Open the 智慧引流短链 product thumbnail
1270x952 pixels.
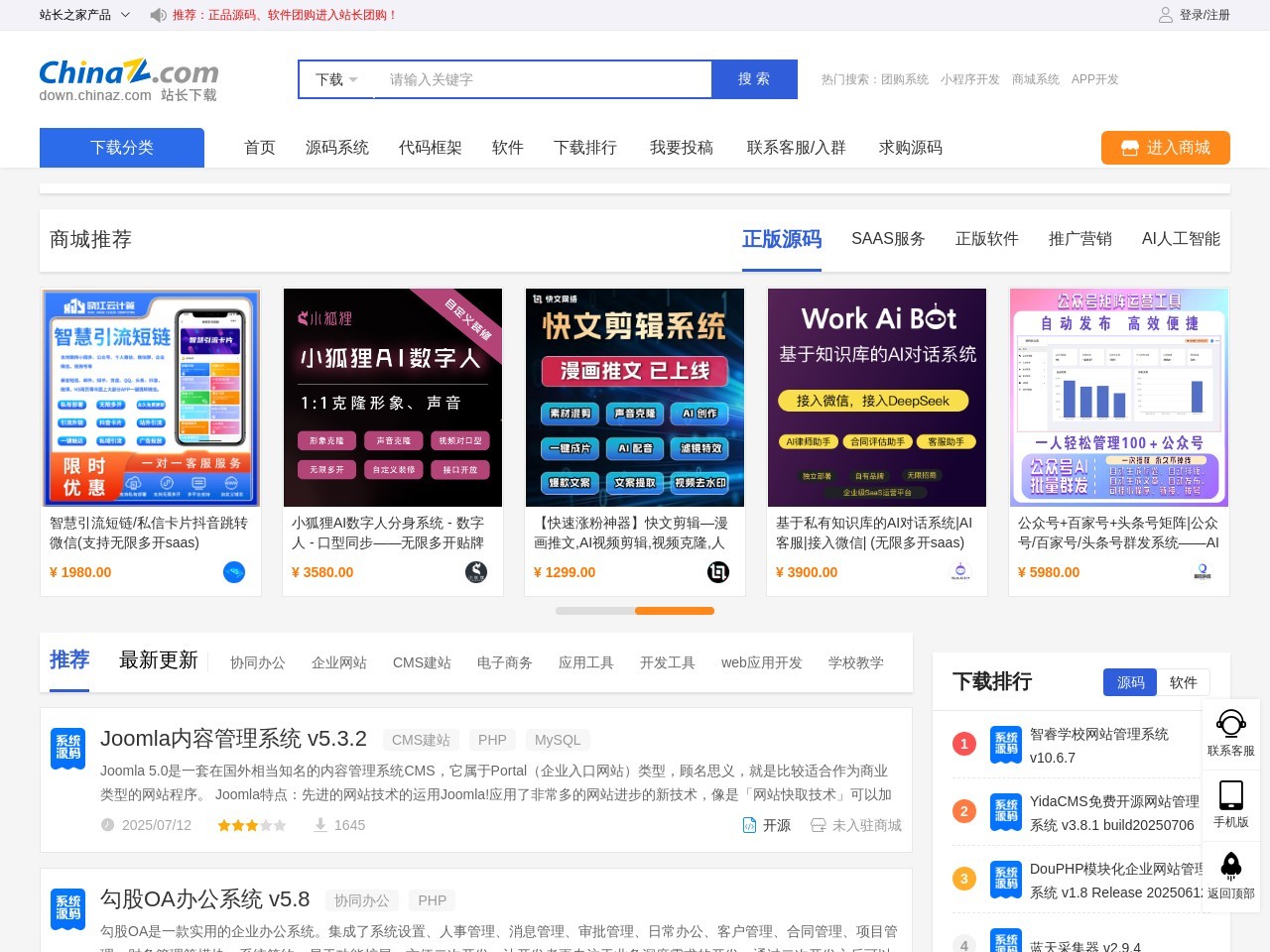(151, 398)
